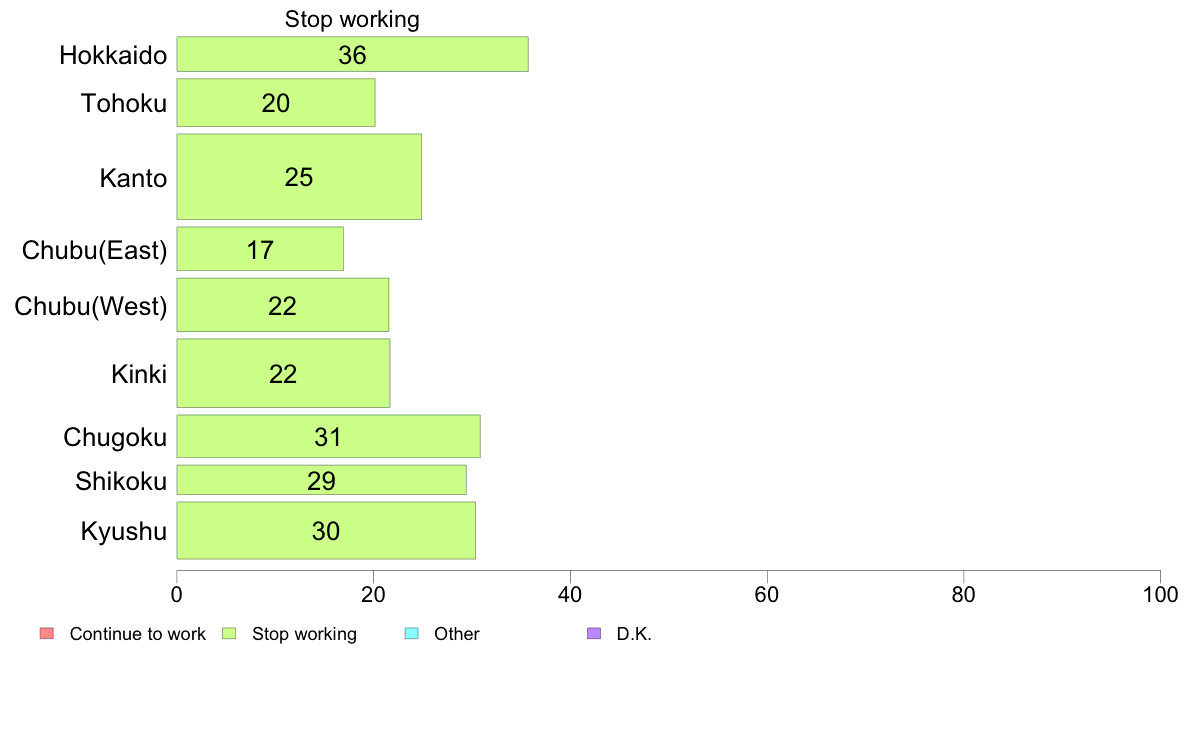Select the Chubu(East) bar showing 17
This screenshot has height=736, width=1188.
pyautogui.click(x=260, y=249)
